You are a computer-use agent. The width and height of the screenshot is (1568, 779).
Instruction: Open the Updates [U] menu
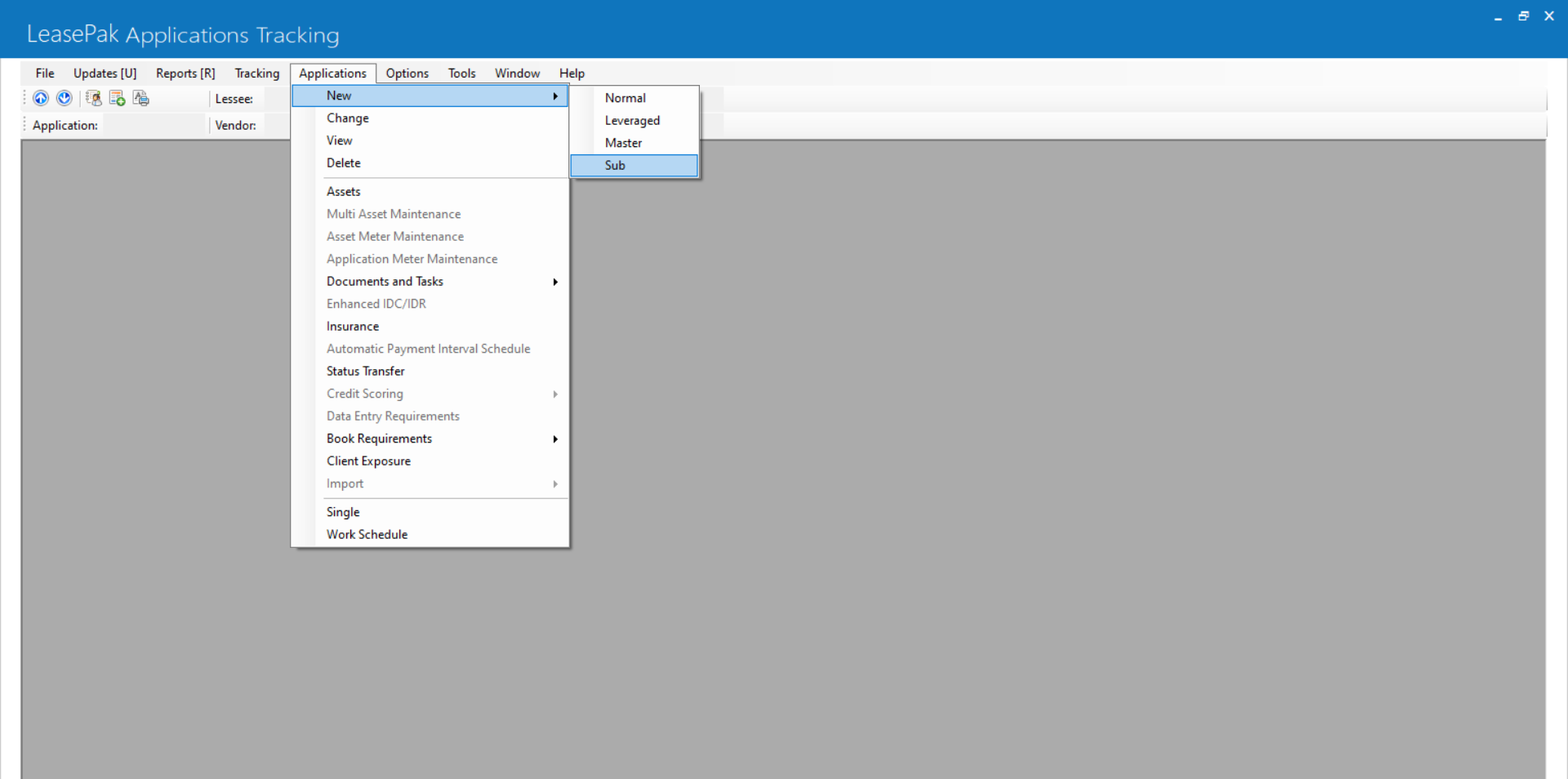click(x=105, y=73)
